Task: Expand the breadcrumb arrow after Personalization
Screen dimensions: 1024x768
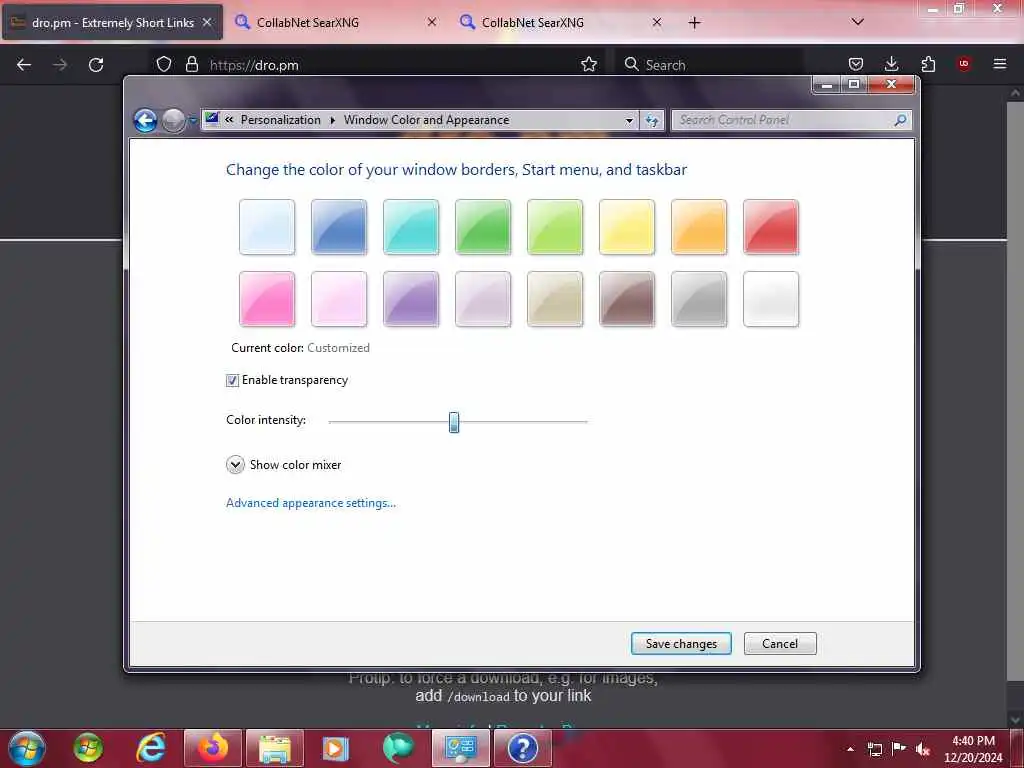Action: [x=332, y=120]
